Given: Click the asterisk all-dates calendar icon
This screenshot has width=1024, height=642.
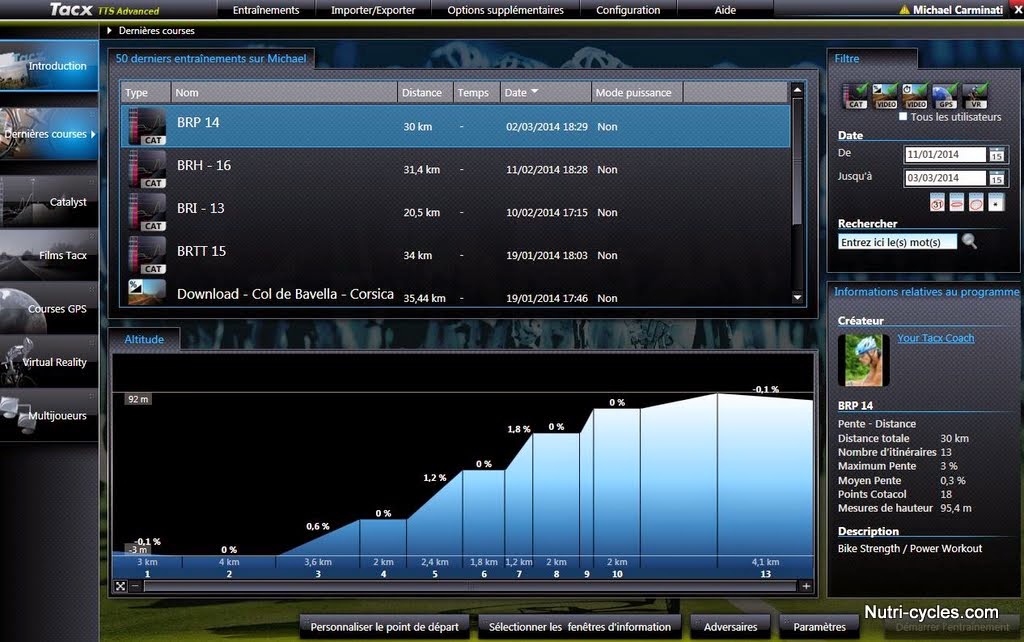Looking at the screenshot, I should [996, 202].
